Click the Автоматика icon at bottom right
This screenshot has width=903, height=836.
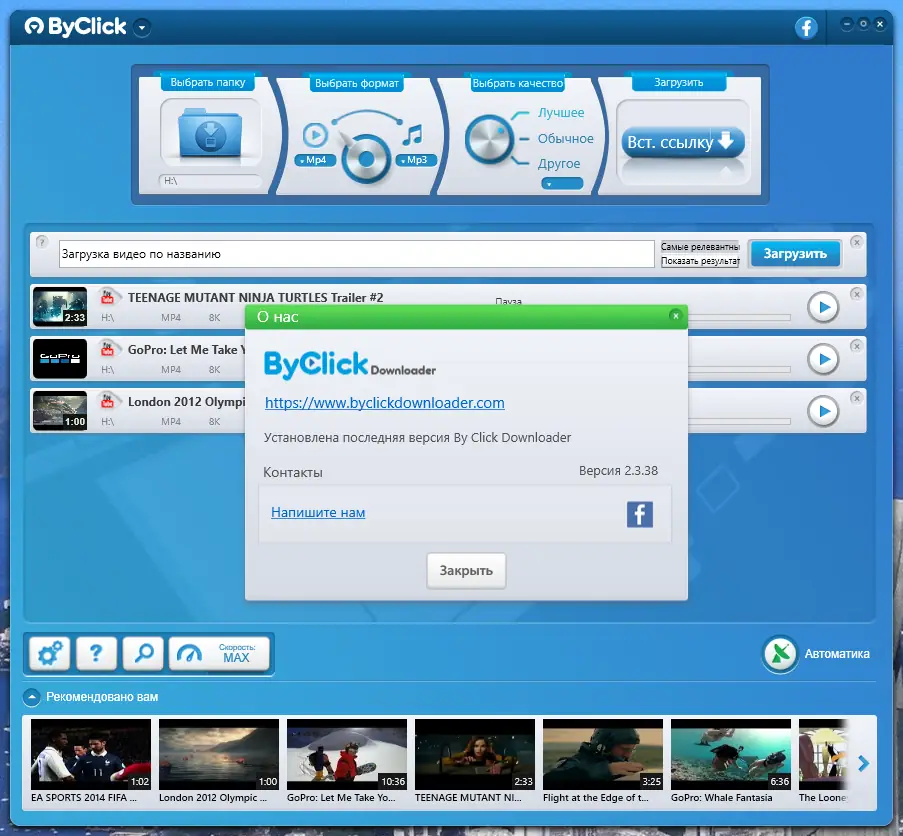[780, 654]
